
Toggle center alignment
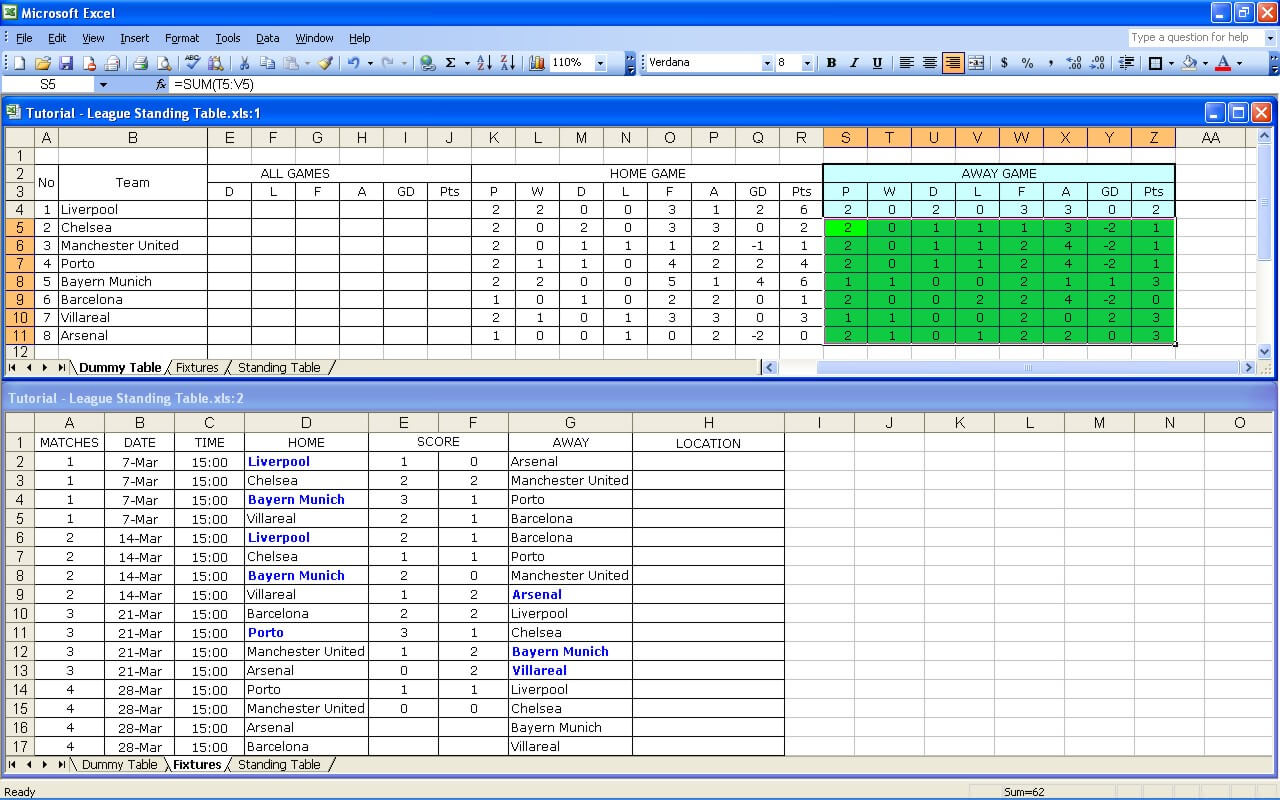[930, 63]
